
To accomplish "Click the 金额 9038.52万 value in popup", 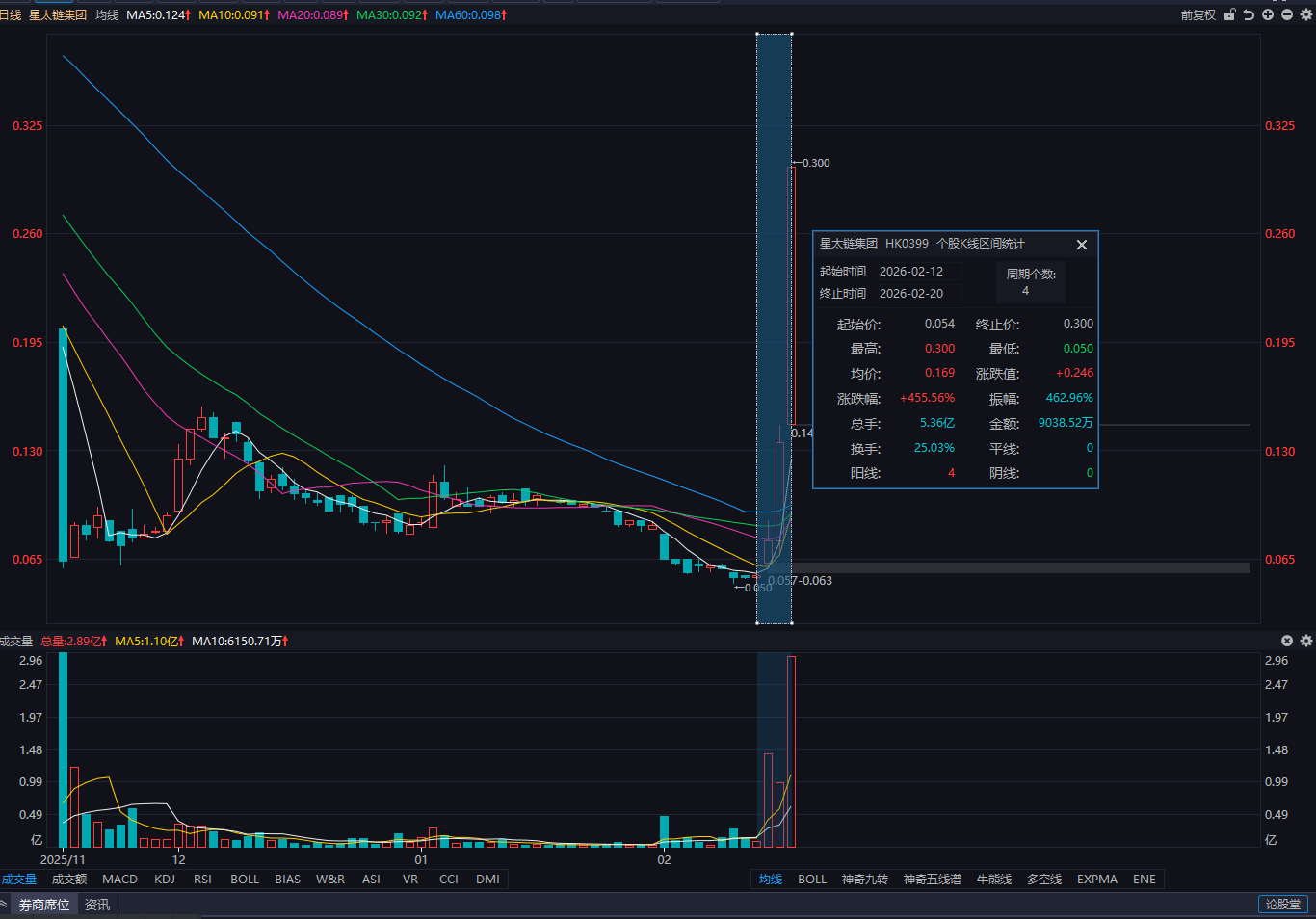I will click(1066, 423).
